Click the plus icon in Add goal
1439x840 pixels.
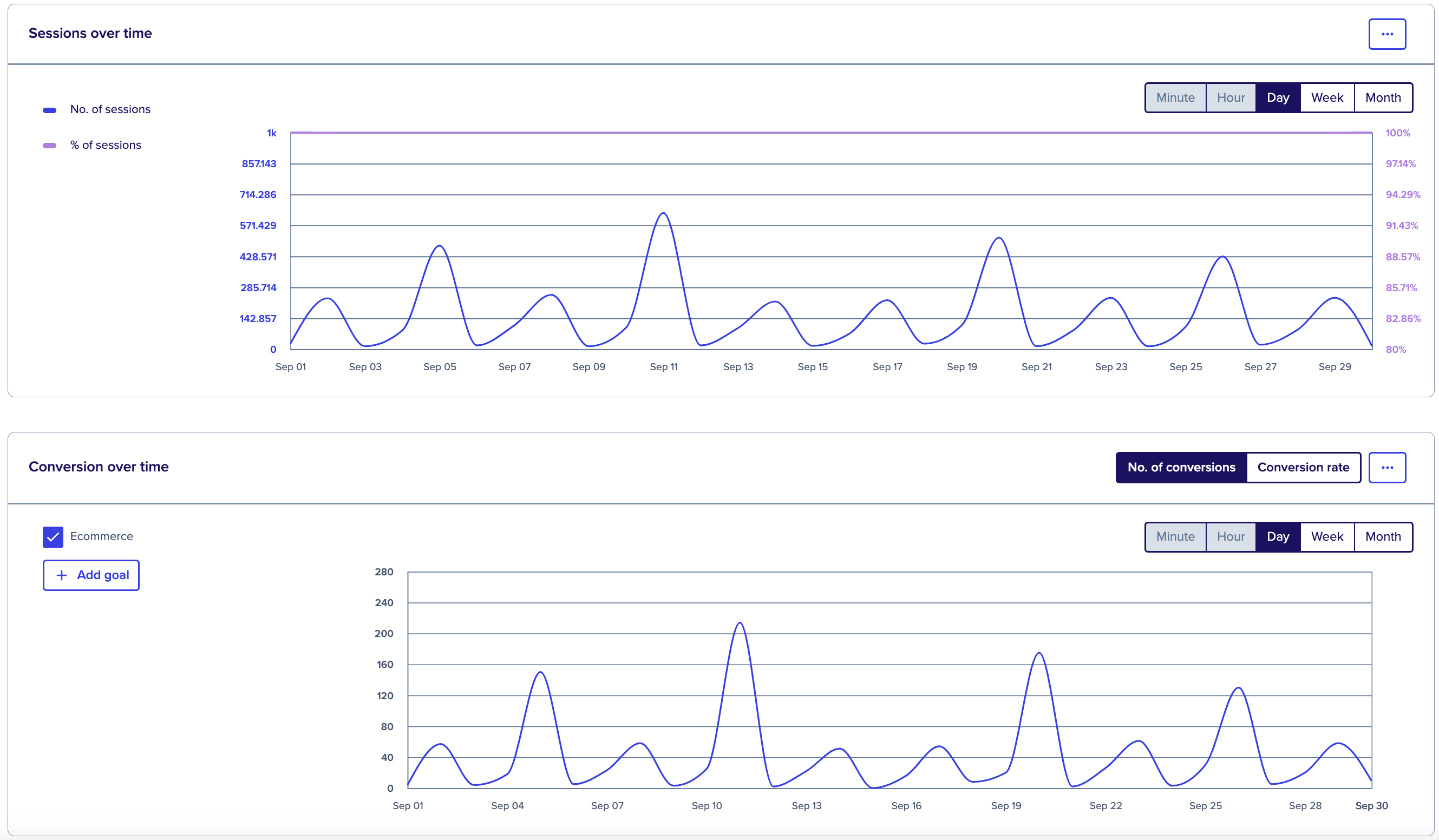click(x=62, y=575)
